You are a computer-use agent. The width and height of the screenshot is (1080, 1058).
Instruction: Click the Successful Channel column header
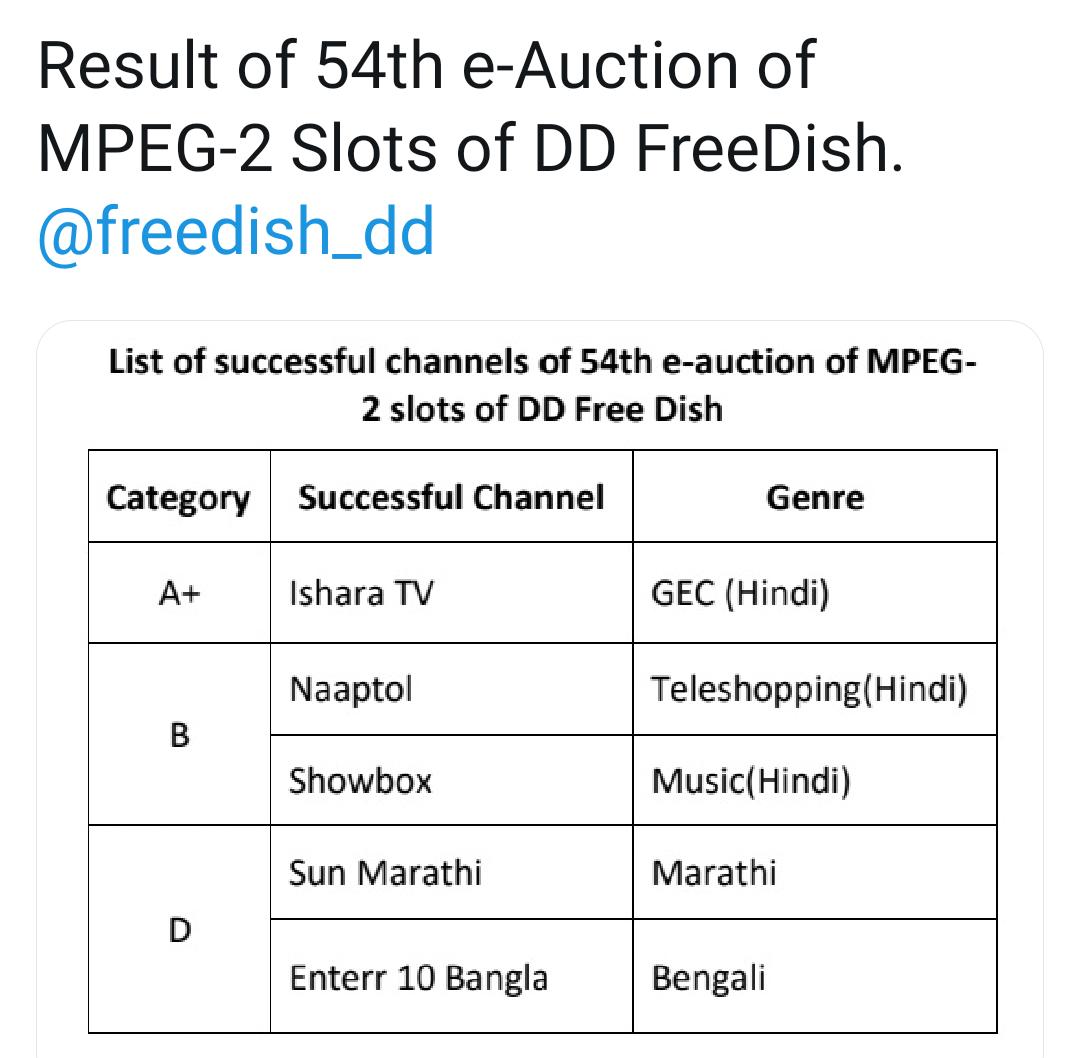pos(451,497)
